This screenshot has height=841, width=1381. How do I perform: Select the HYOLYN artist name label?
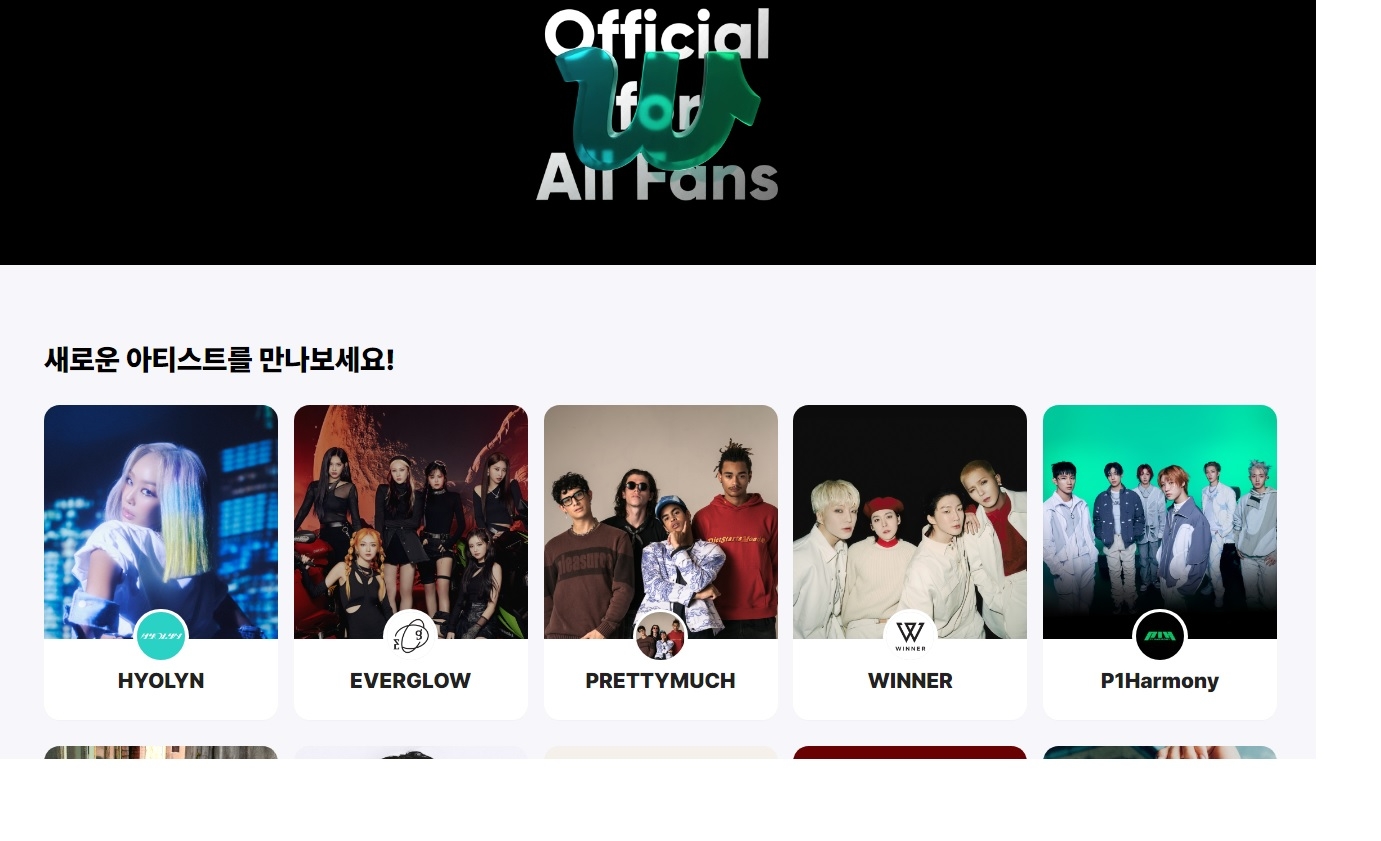[x=161, y=681]
